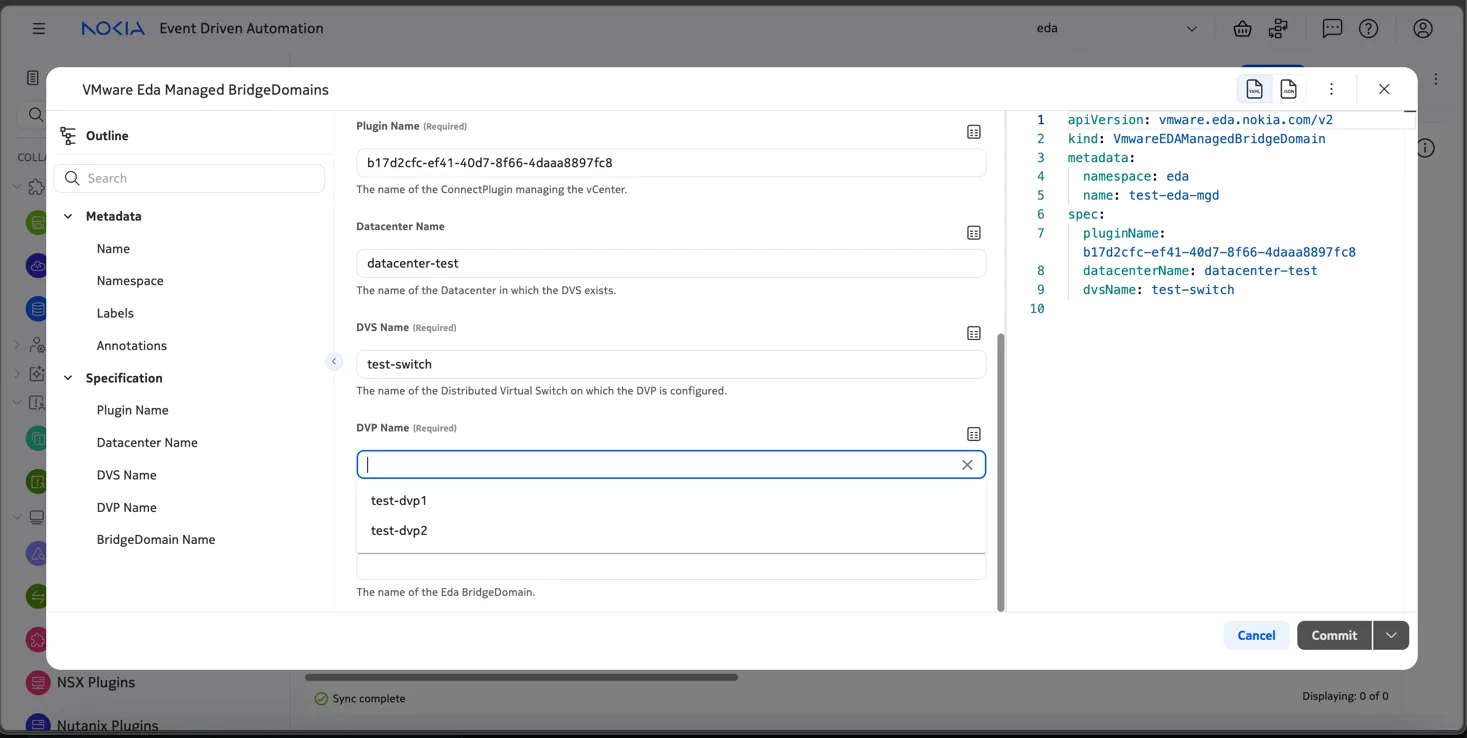The width and height of the screenshot is (1467, 738).
Task: Open the user account icon
Action: [x=1423, y=28]
